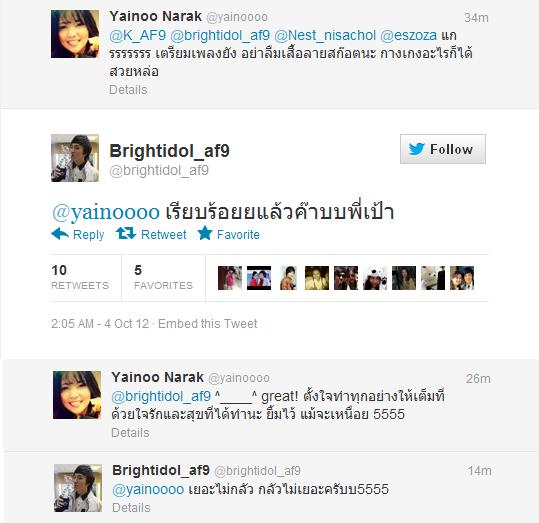Screen dimensions: 539x523
Task: Open the @Nest_nisachol mention link
Action: (325, 35)
